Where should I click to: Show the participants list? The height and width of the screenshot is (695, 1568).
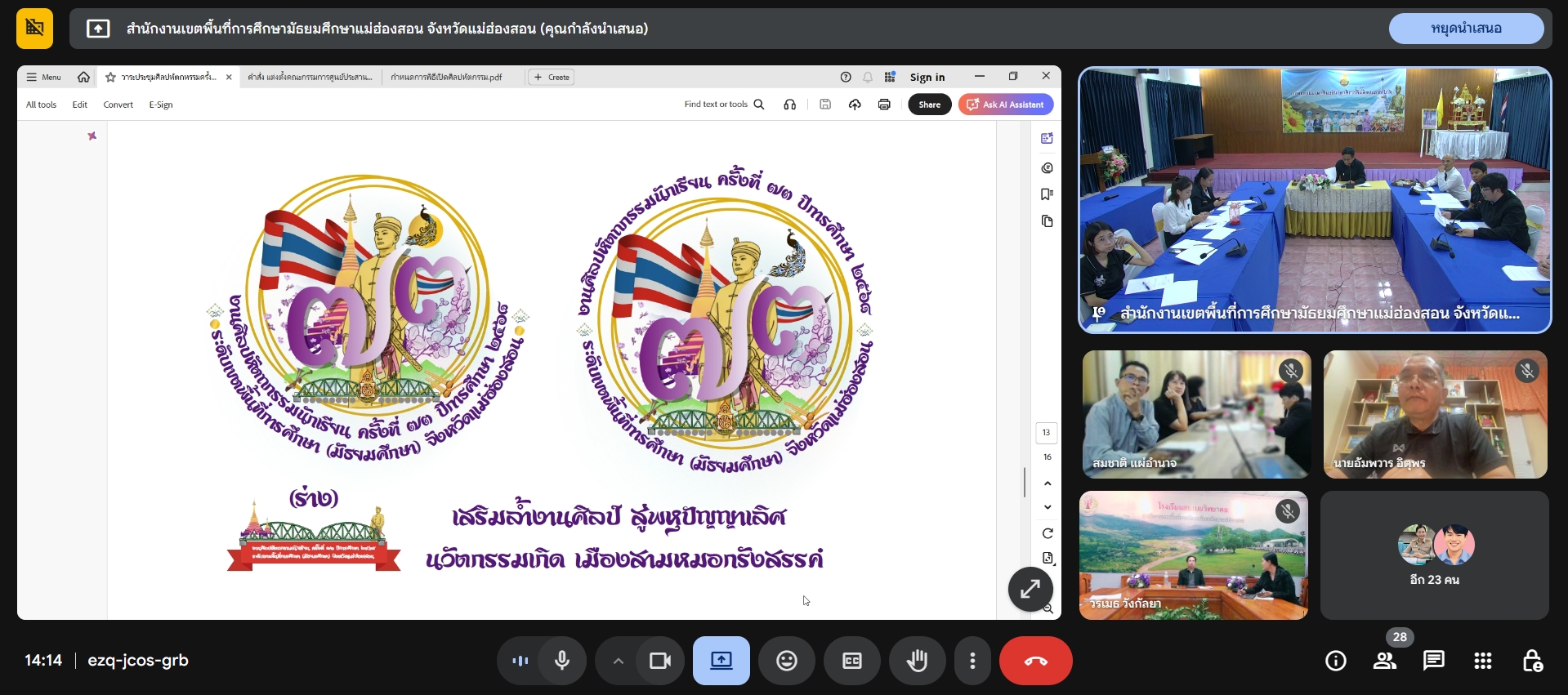click(x=1385, y=661)
